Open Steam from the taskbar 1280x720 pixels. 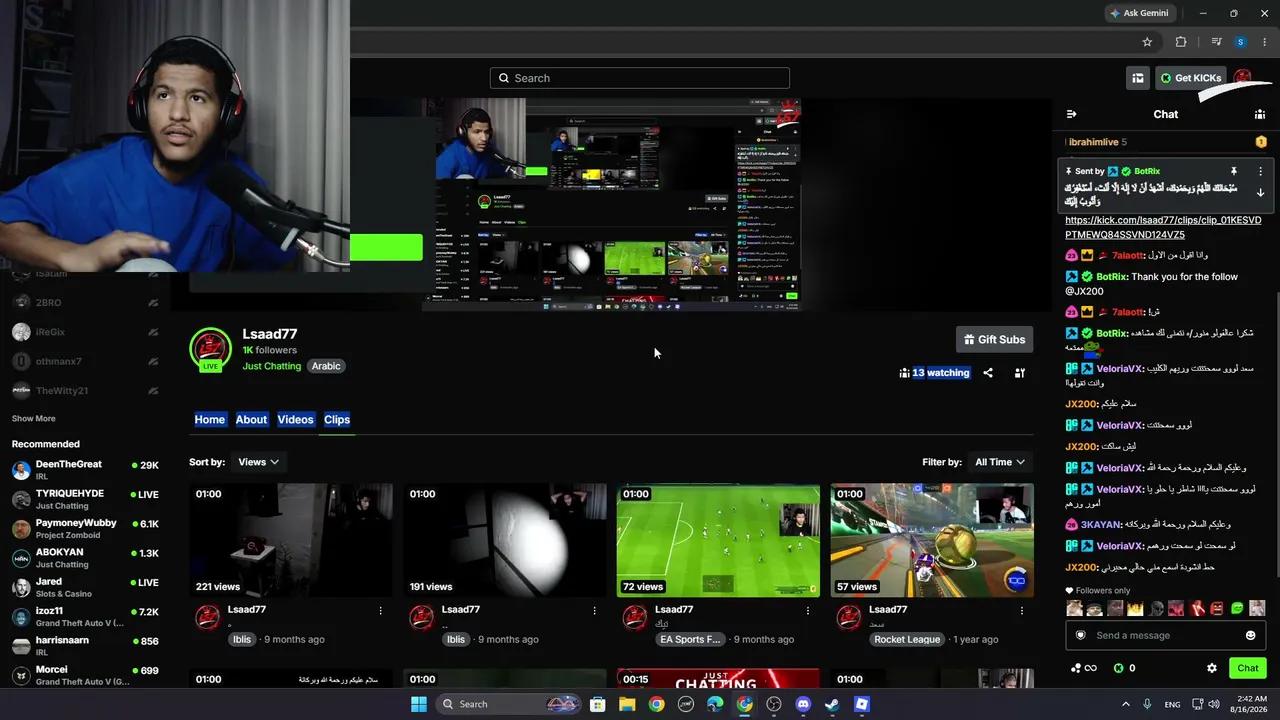click(832, 704)
